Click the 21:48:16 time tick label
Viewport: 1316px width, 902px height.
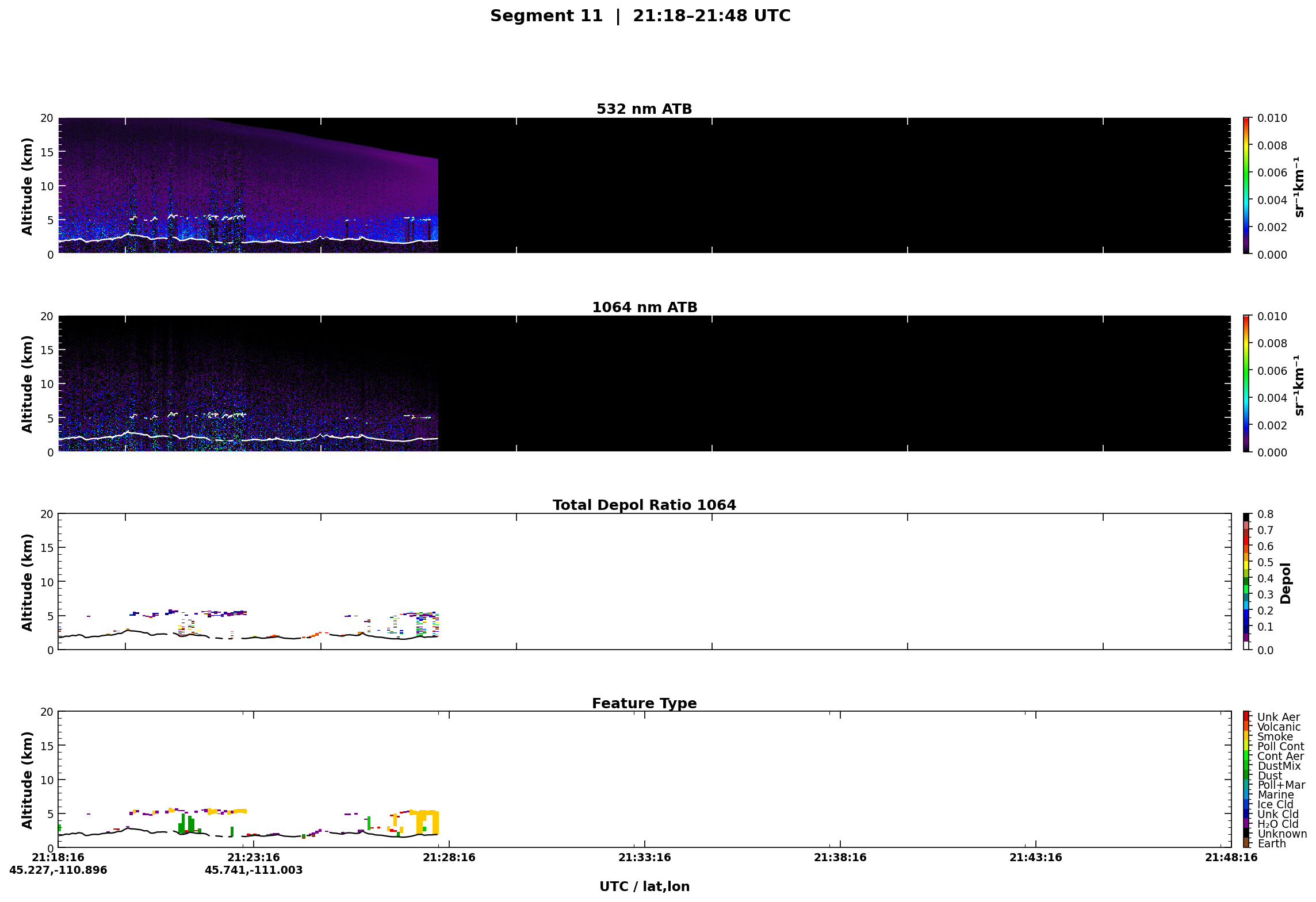pos(1231,857)
